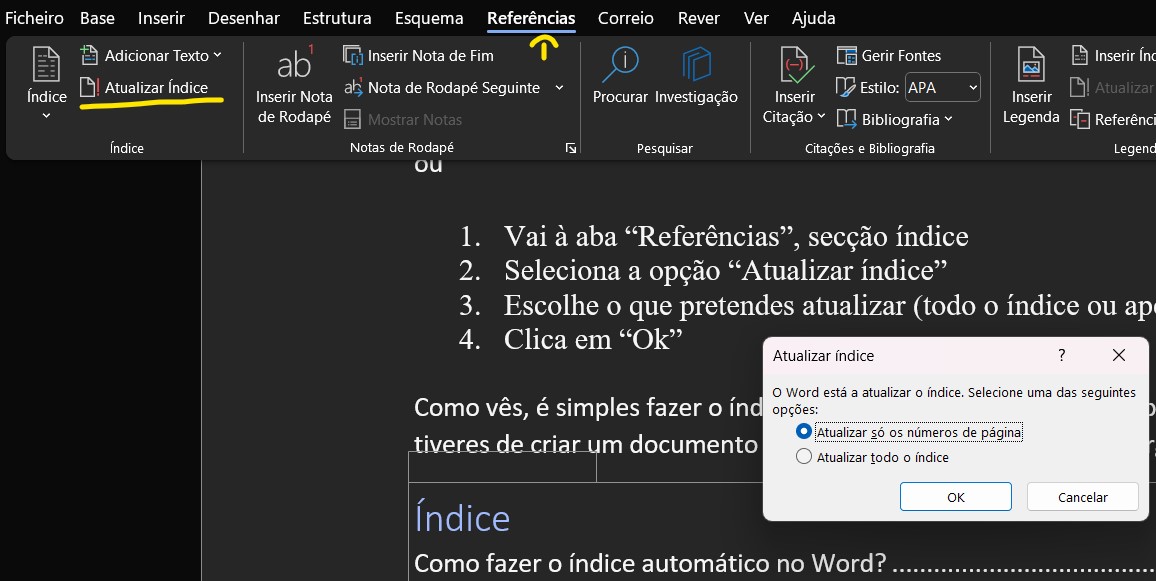This screenshot has width=1156, height=581.
Task: Insert a caption using Inserir Legenda
Action: (x=1030, y=85)
